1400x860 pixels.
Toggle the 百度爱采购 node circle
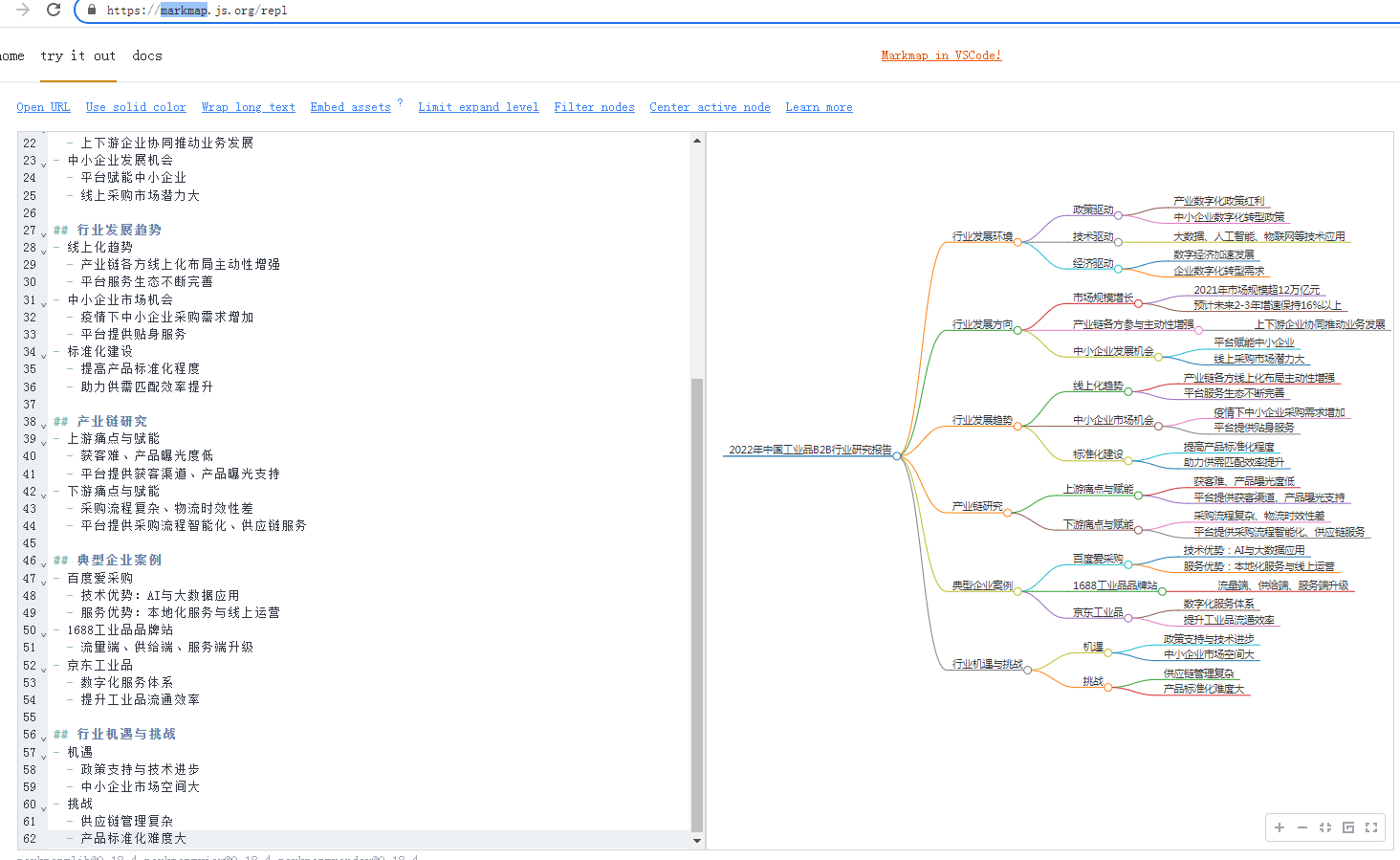1128,564
